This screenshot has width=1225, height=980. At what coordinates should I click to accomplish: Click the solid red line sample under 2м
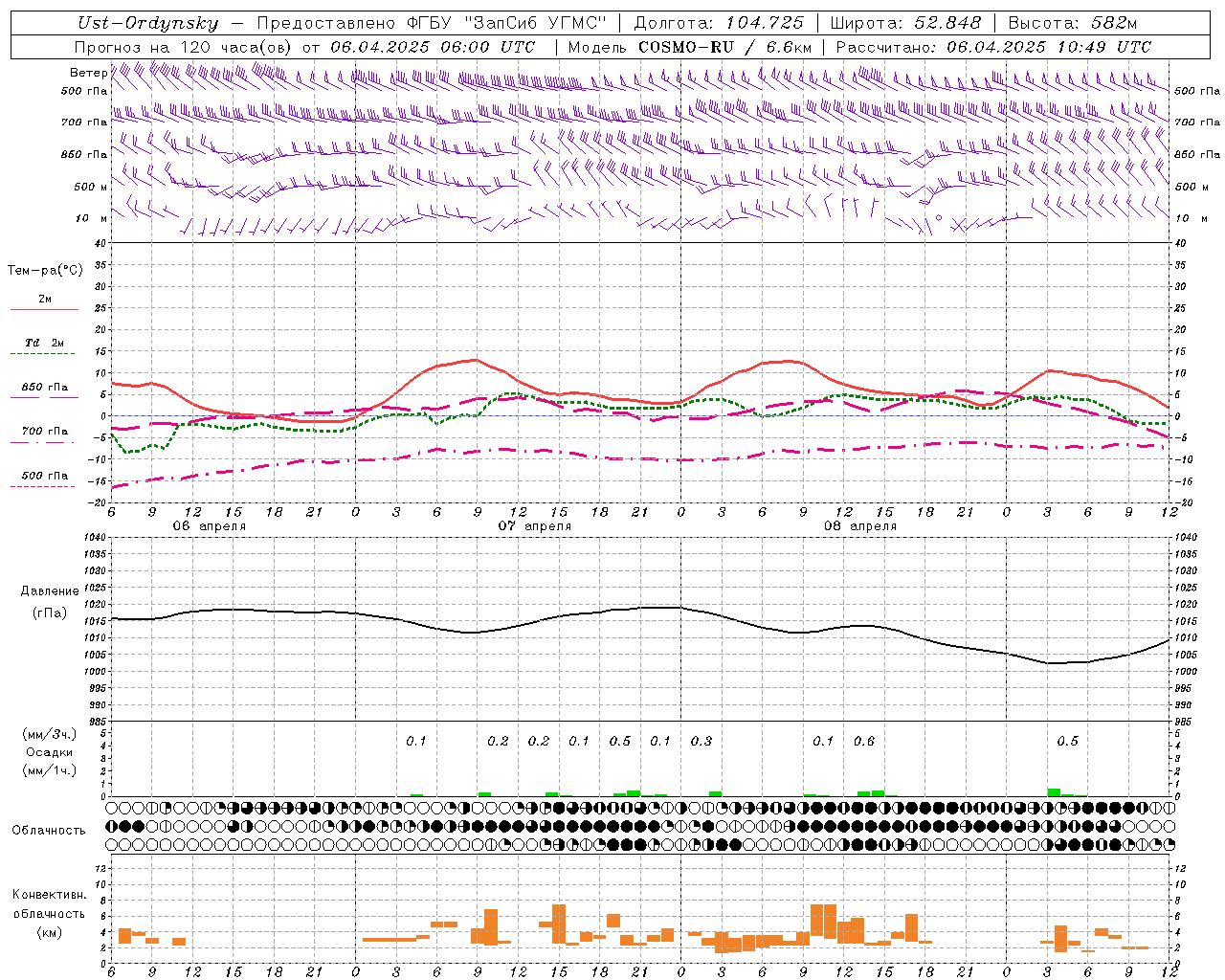[44, 309]
